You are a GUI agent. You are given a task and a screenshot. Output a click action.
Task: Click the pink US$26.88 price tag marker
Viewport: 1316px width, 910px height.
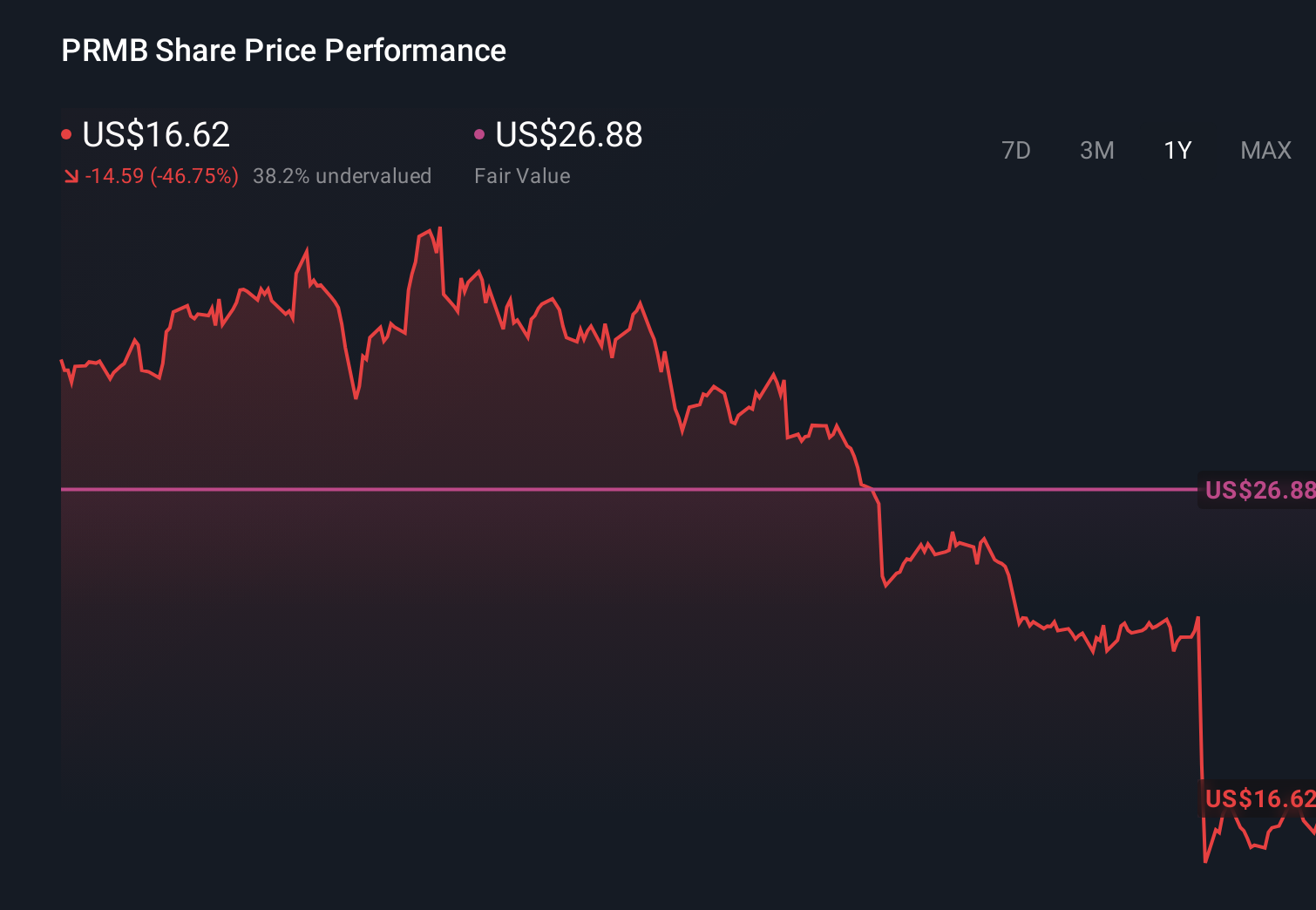tap(1258, 490)
